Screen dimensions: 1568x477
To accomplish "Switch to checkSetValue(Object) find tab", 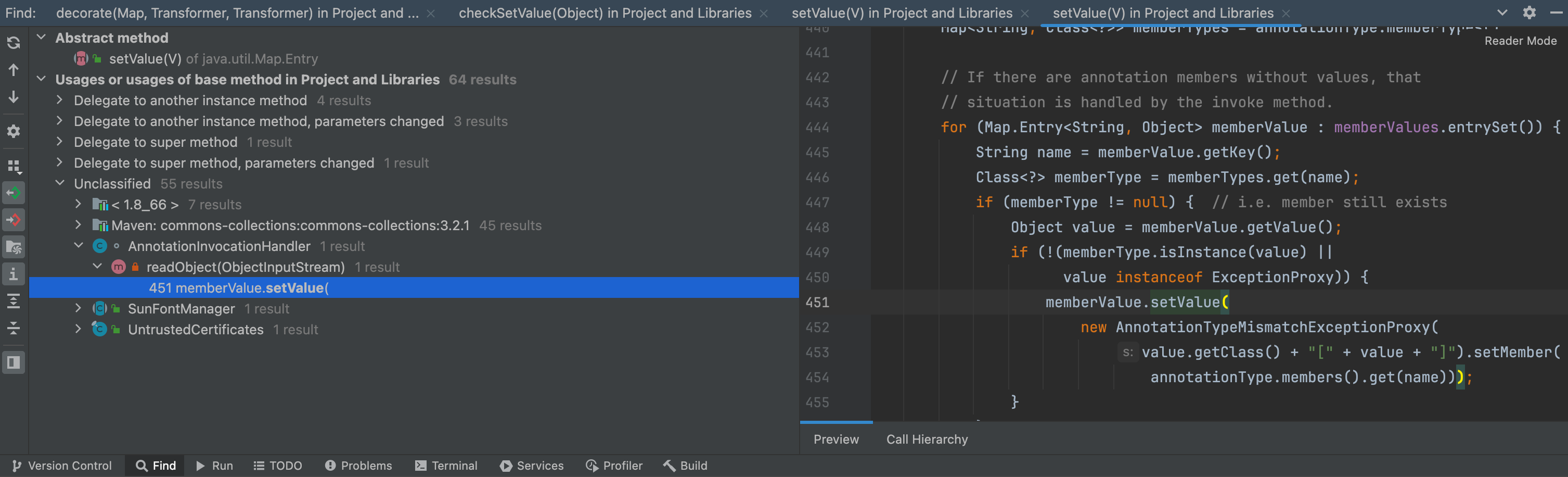I will (605, 13).
